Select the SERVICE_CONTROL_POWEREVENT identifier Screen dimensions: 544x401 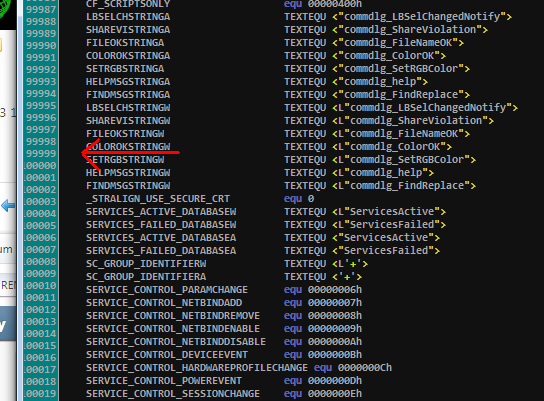tap(164, 381)
